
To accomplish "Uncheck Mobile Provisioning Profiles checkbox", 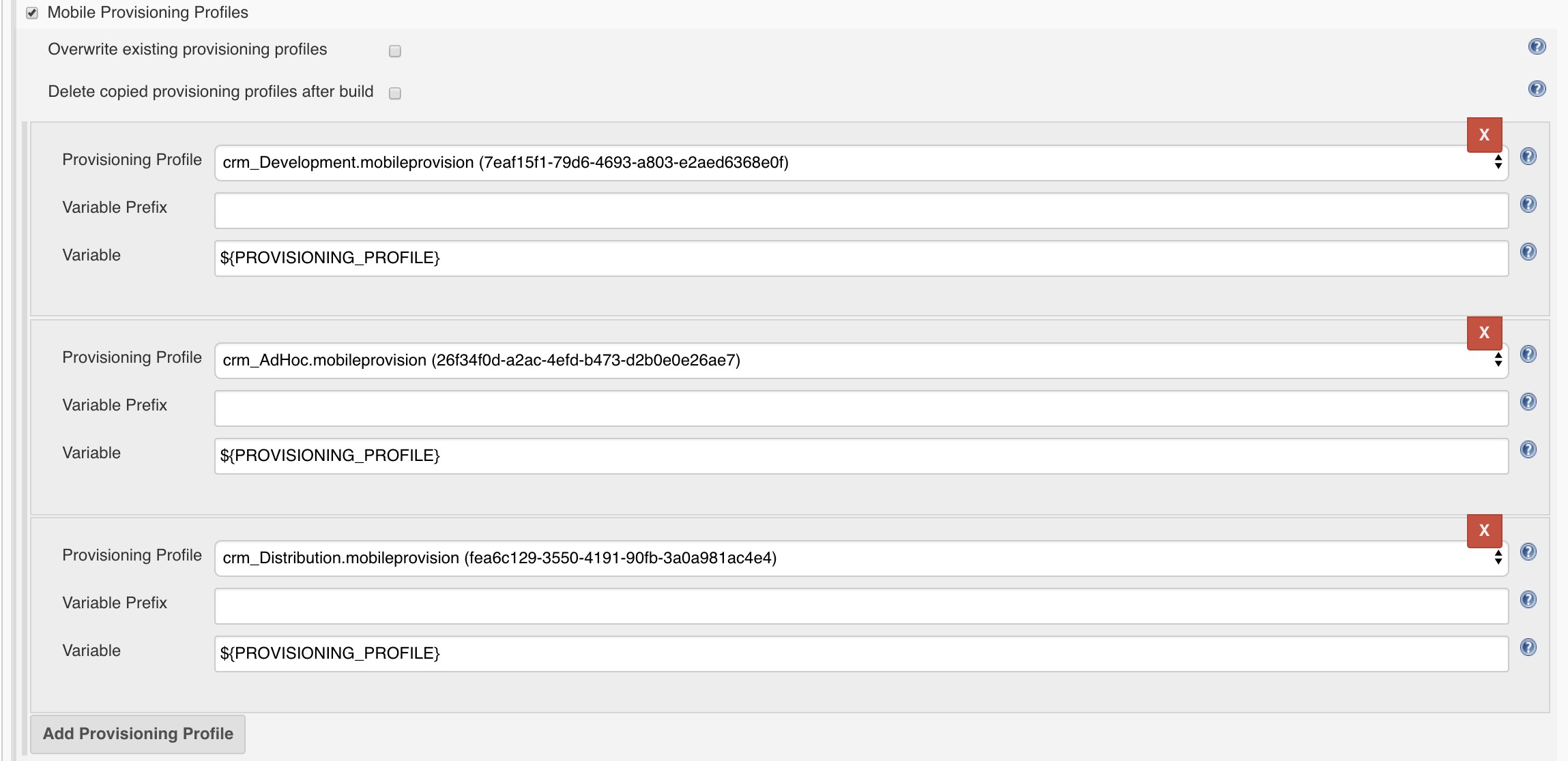I will [32, 13].
